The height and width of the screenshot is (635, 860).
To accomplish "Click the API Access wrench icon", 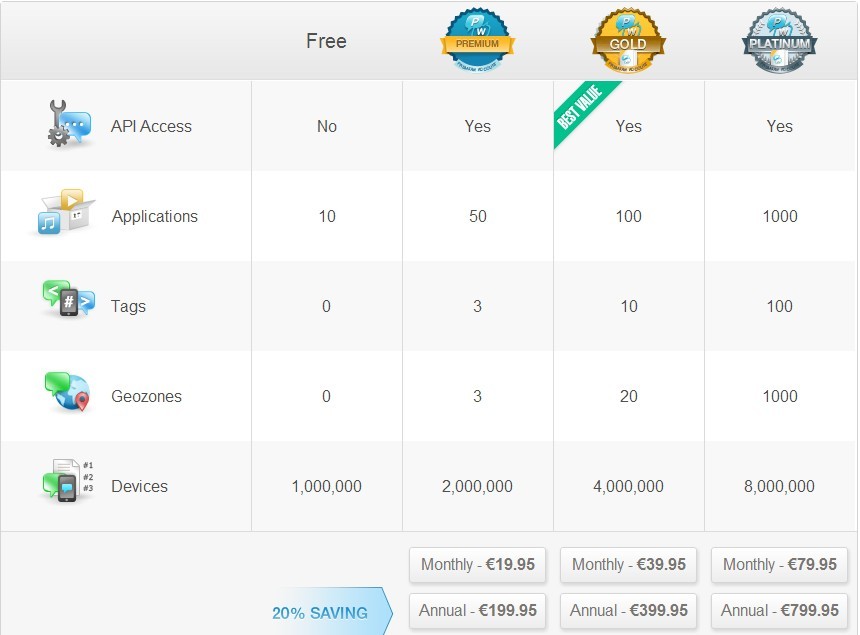I will coord(69,124).
